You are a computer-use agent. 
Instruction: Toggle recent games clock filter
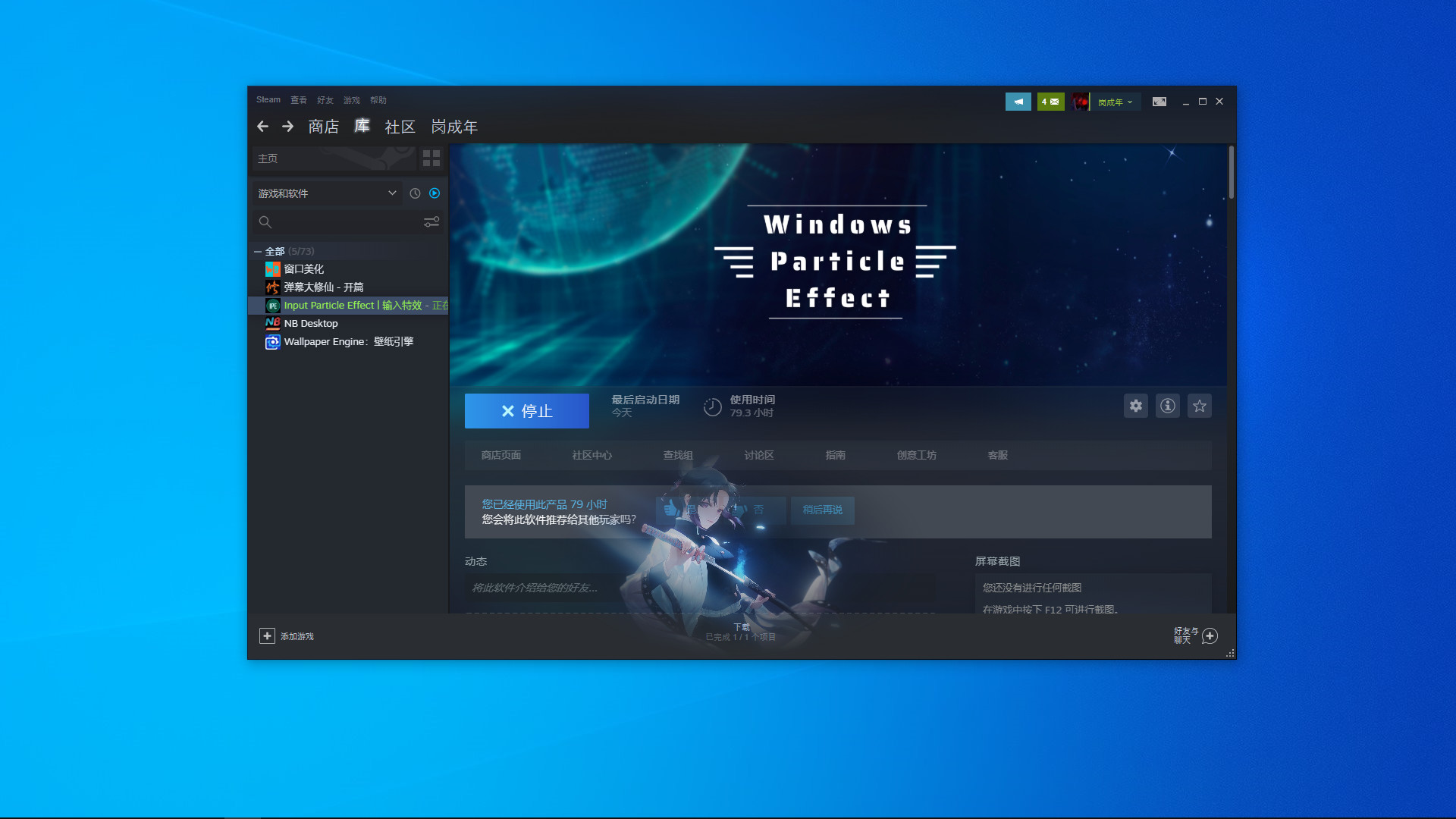[414, 193]
